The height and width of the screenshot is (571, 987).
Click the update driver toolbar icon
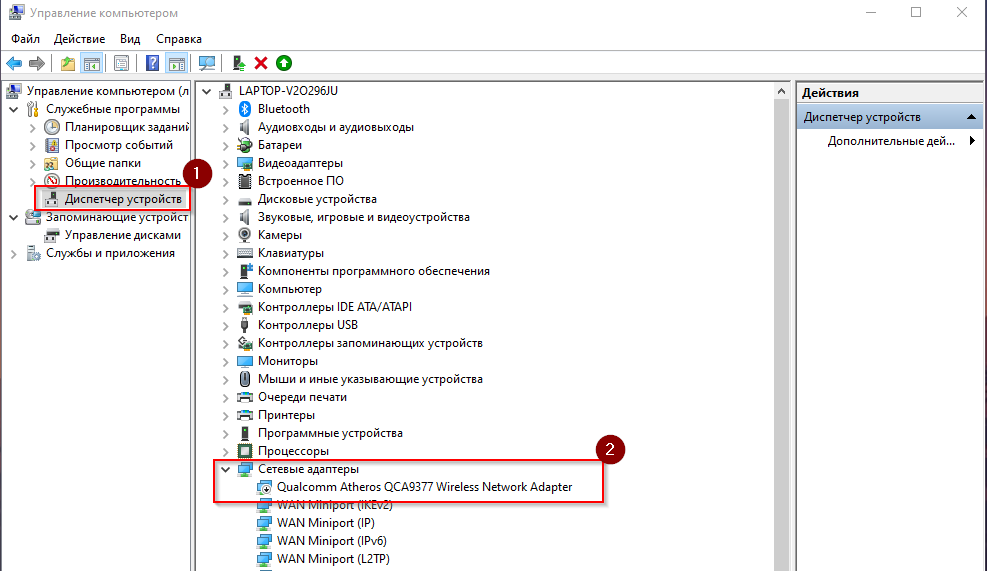pos(239,63)
